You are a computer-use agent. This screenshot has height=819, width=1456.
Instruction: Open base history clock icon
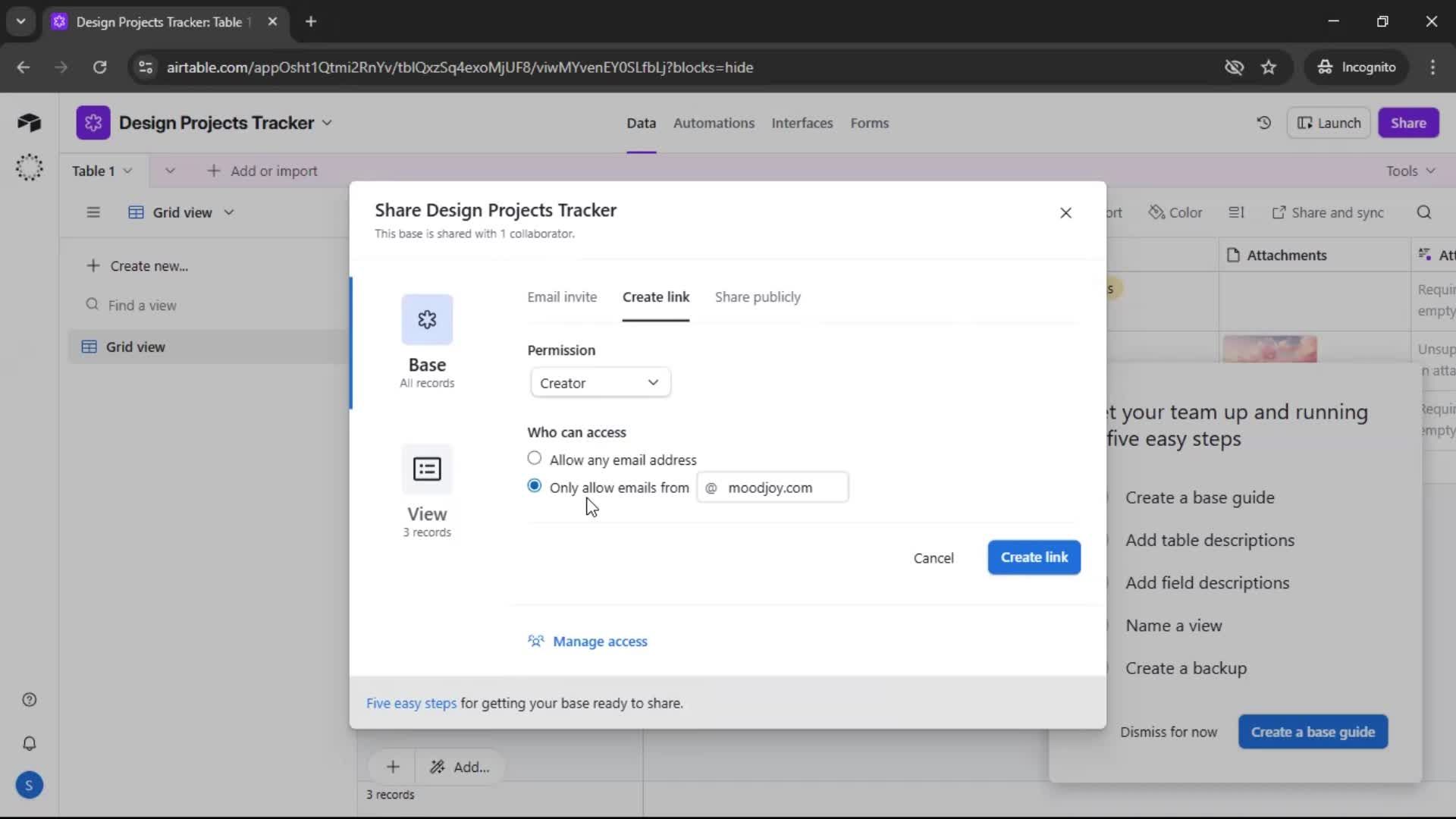pyautogui.click(x=1263, y=123)
